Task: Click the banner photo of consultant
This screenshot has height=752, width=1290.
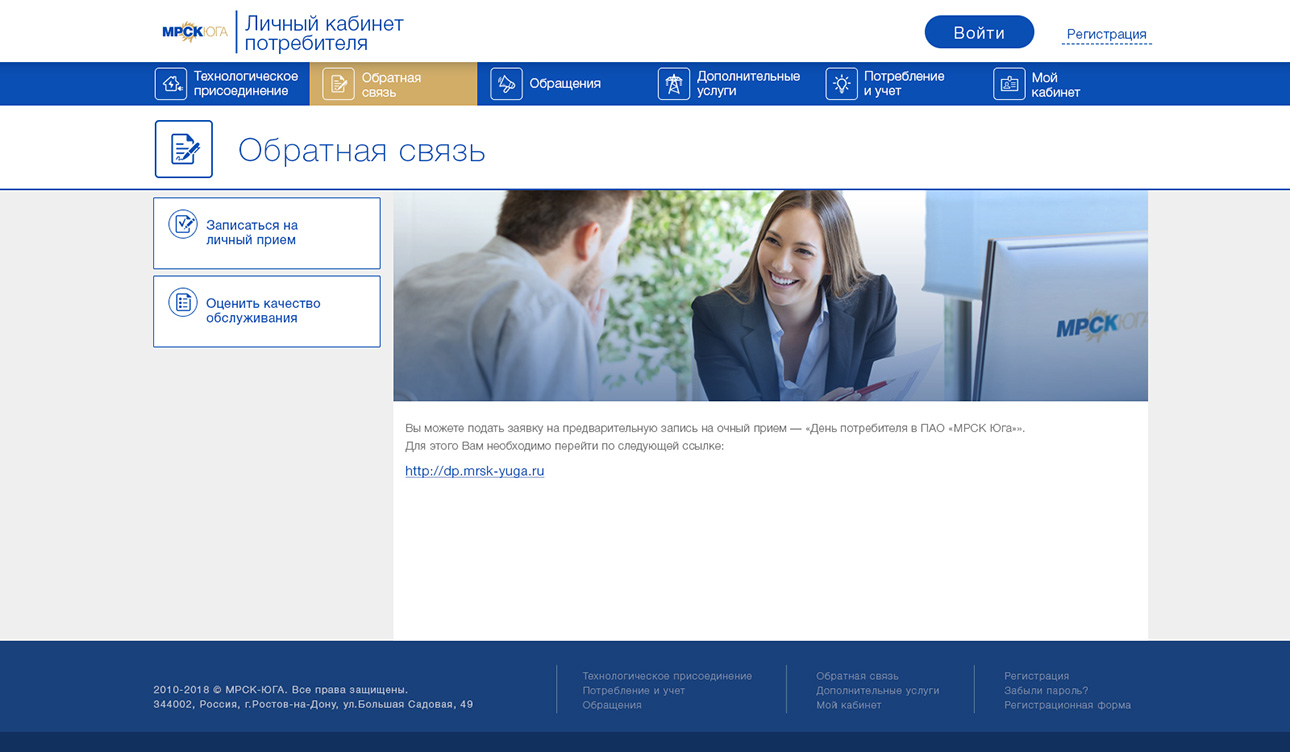Action: 770,296
